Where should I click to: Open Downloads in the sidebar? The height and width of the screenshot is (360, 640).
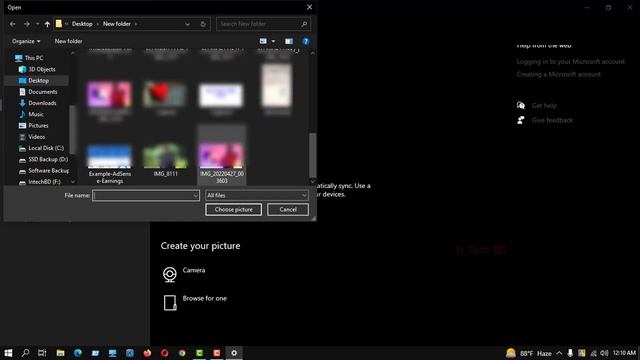pyautogui.click(x=38, y=103)
